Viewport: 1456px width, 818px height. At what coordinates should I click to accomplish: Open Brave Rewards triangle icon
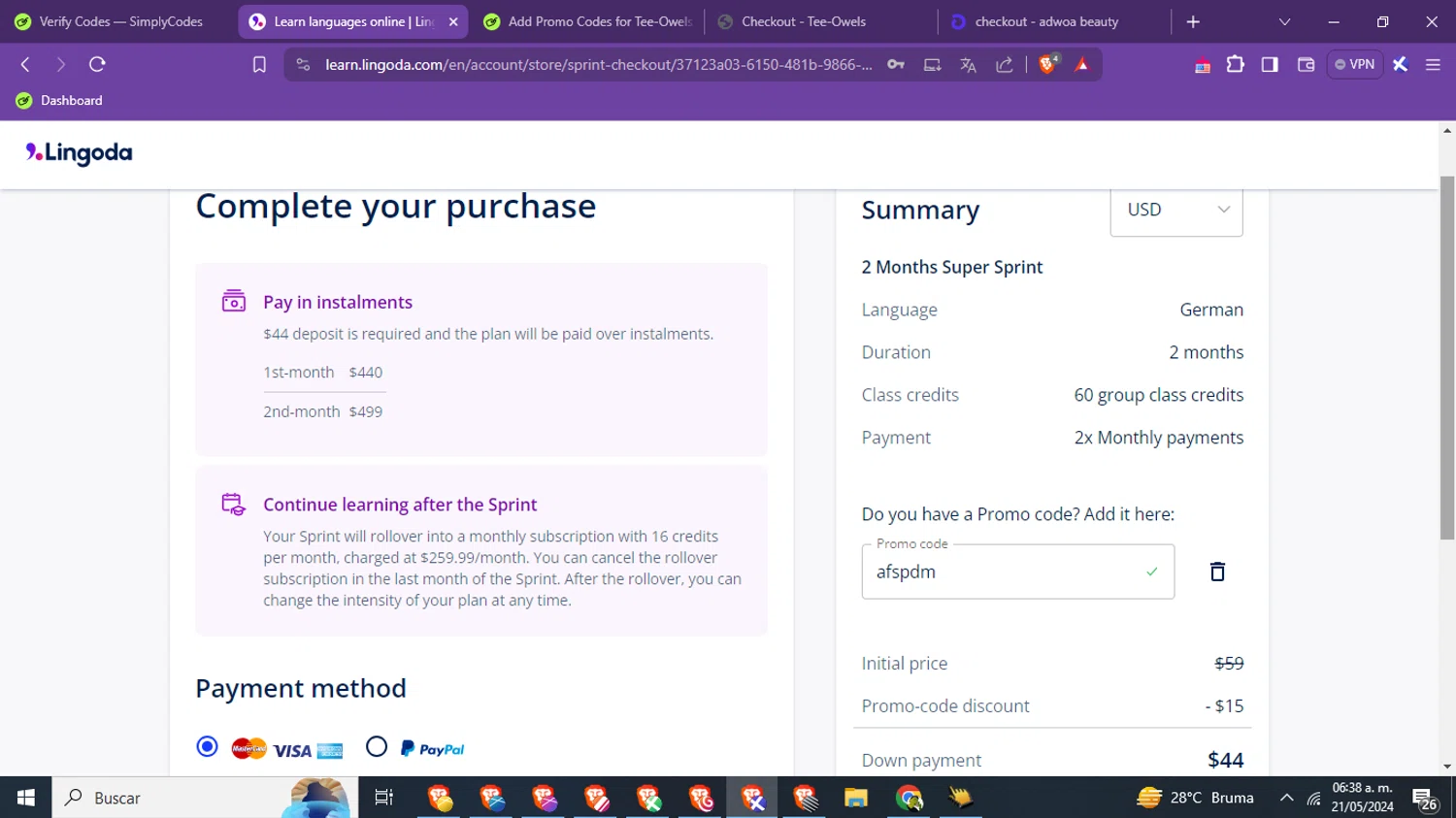pyautogui.click(x=1082, y=64)
